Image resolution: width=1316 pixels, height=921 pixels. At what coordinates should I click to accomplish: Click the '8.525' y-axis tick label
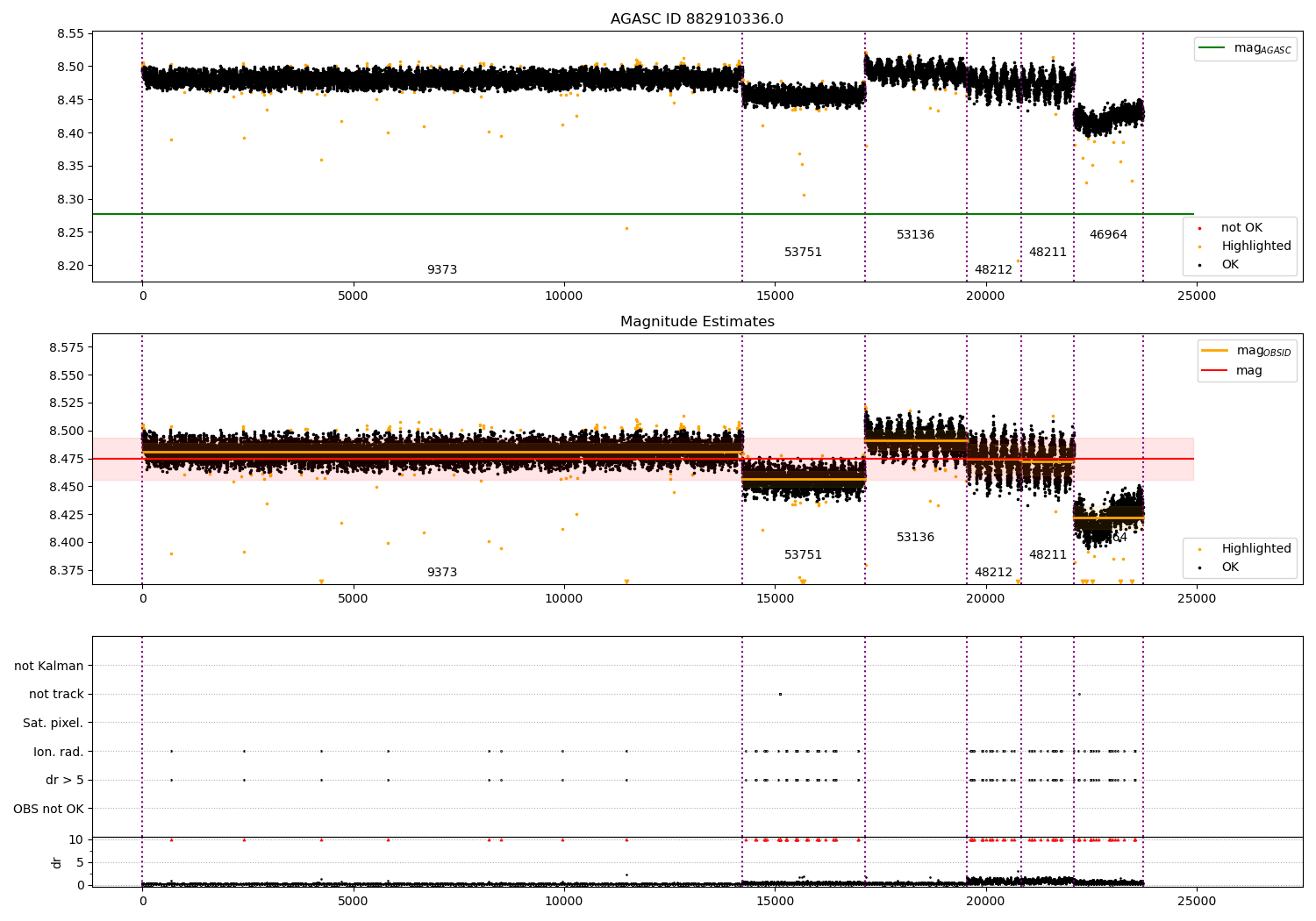[x=67, y=403]
